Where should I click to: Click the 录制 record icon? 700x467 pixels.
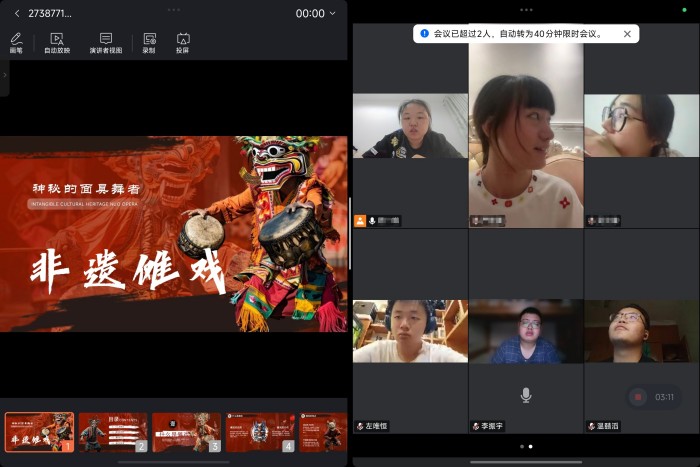(149, 42)
